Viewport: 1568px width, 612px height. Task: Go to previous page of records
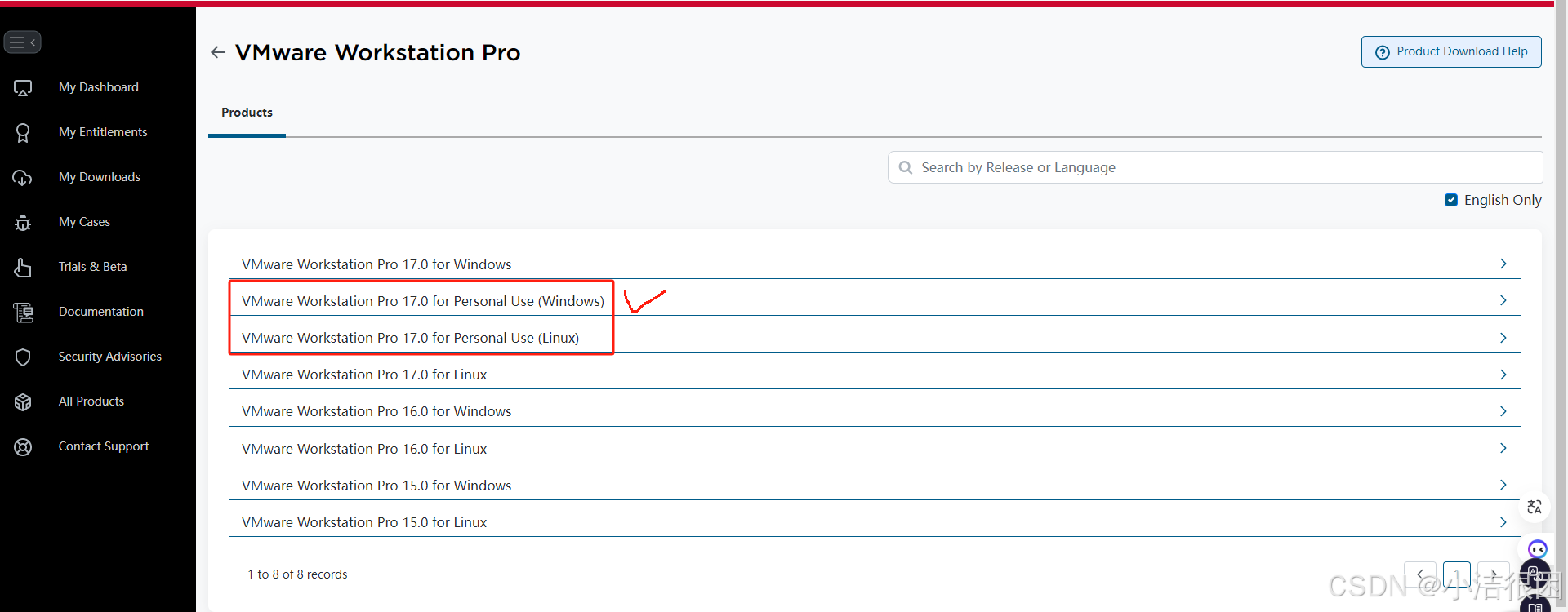click(1420, 574)
